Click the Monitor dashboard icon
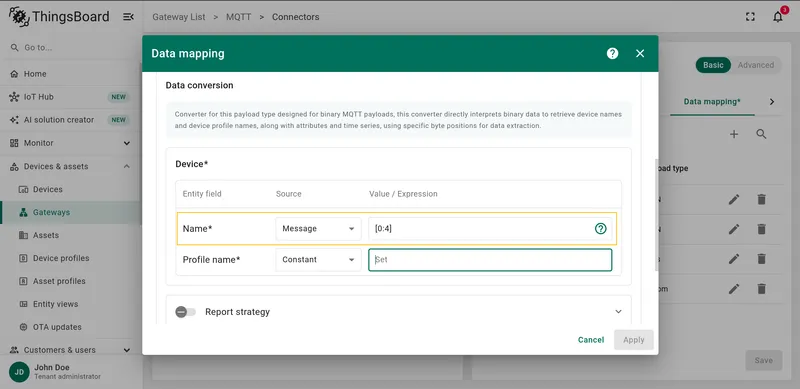 click(14, 143)
